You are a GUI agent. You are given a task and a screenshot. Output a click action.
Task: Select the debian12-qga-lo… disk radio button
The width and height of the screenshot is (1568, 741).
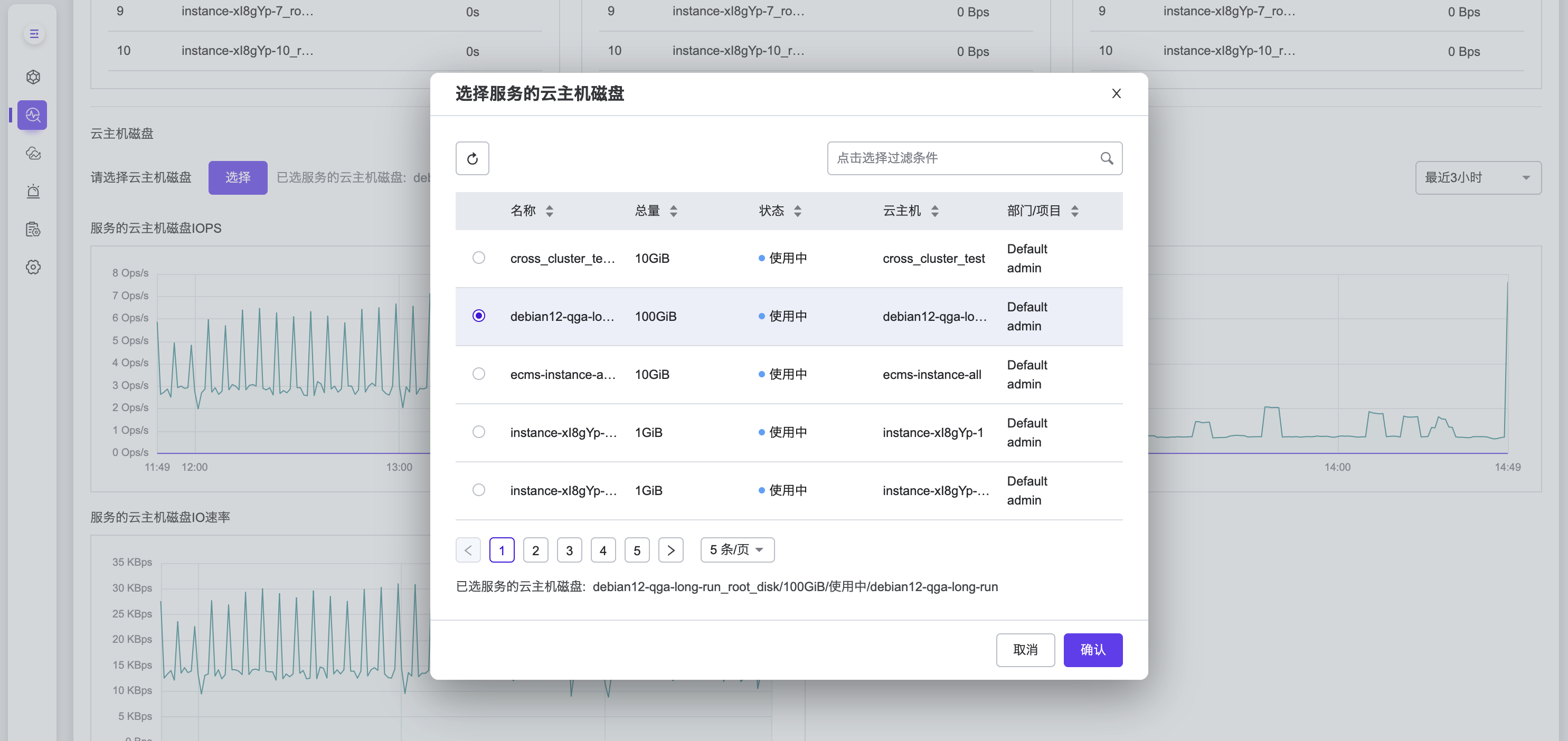coord(478,316)
